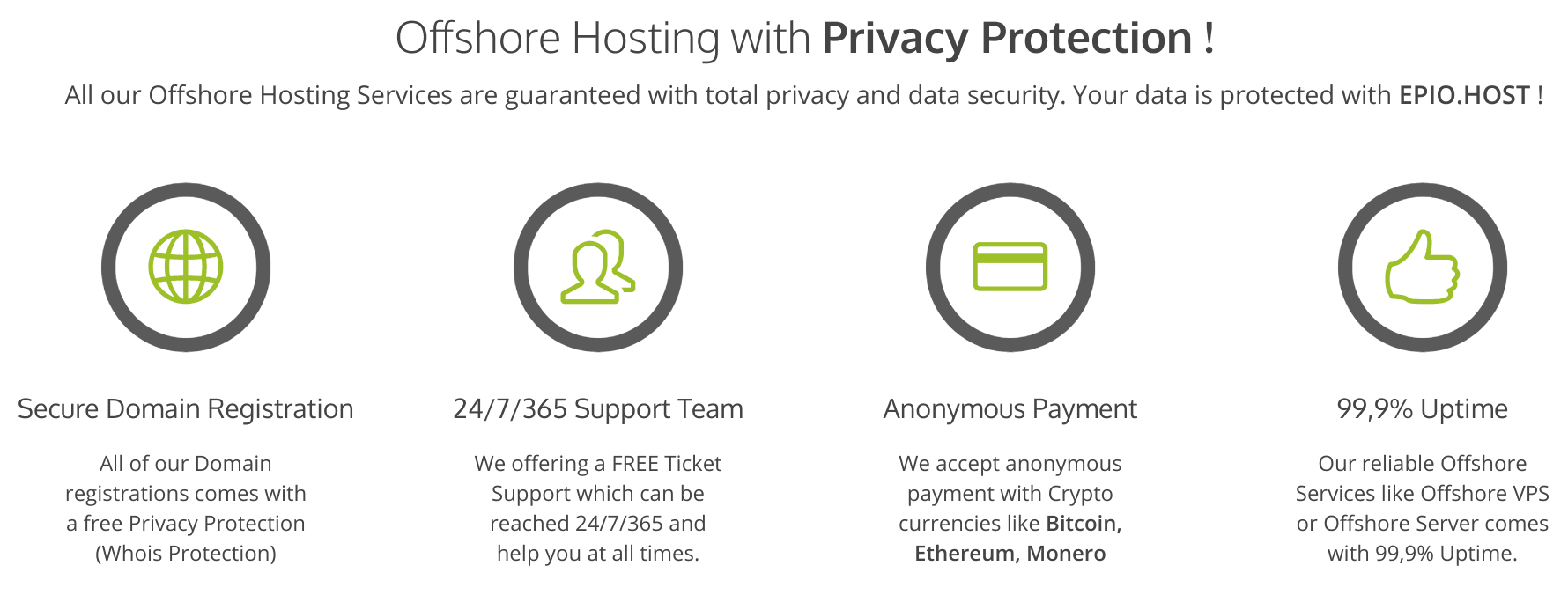
Task: Click the bold Ethereum, Monero text
Action: point(1010,554)
